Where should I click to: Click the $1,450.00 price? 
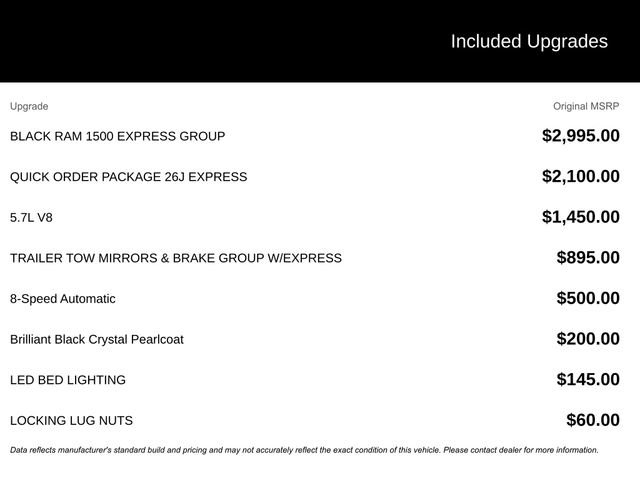point(580,217)
